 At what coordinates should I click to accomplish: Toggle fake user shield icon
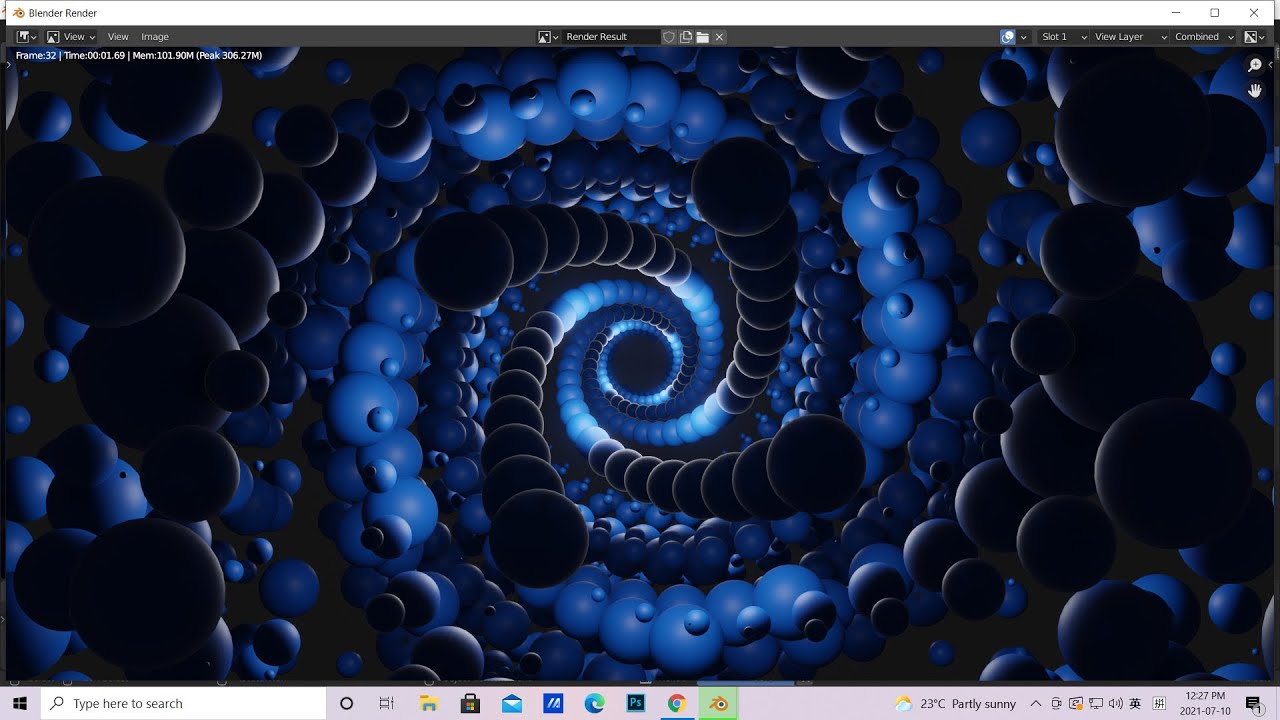pos(669,37)
